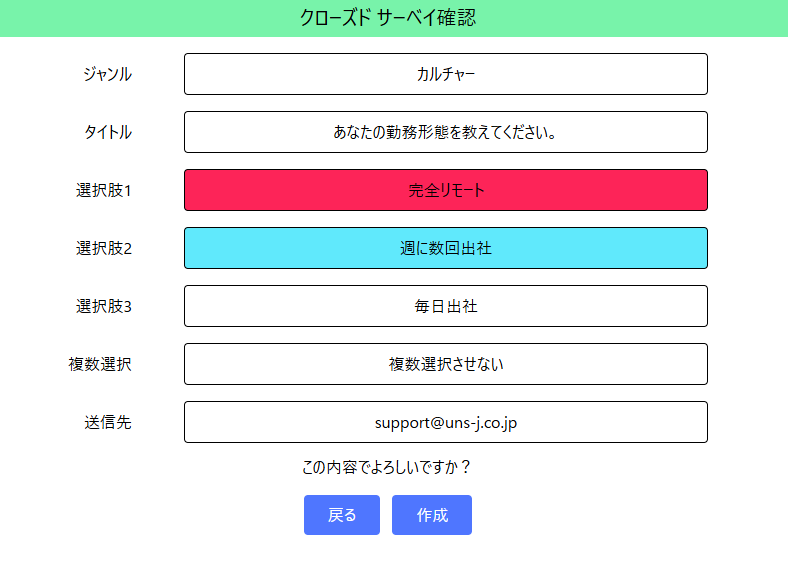Select the survey title question field

446,132
